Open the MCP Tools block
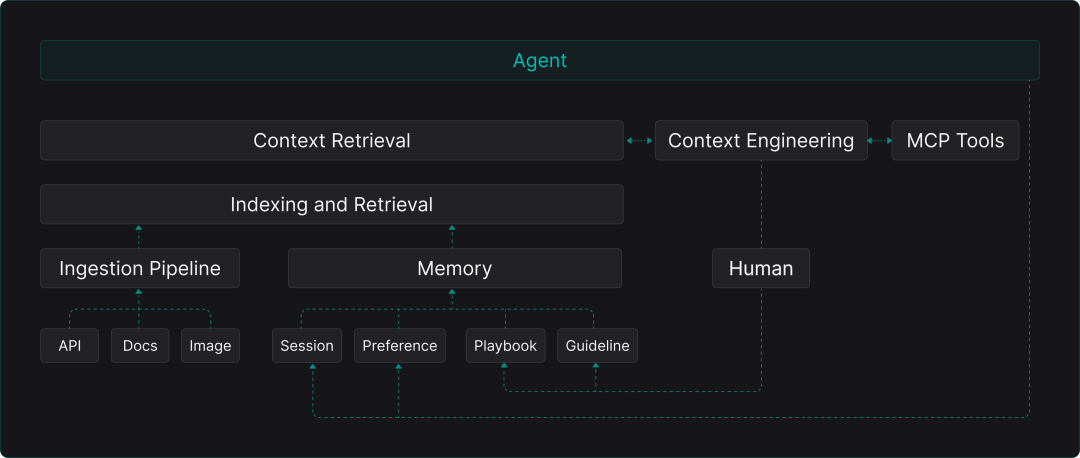Screen dimensions: 1080x458 coord(954,140)
